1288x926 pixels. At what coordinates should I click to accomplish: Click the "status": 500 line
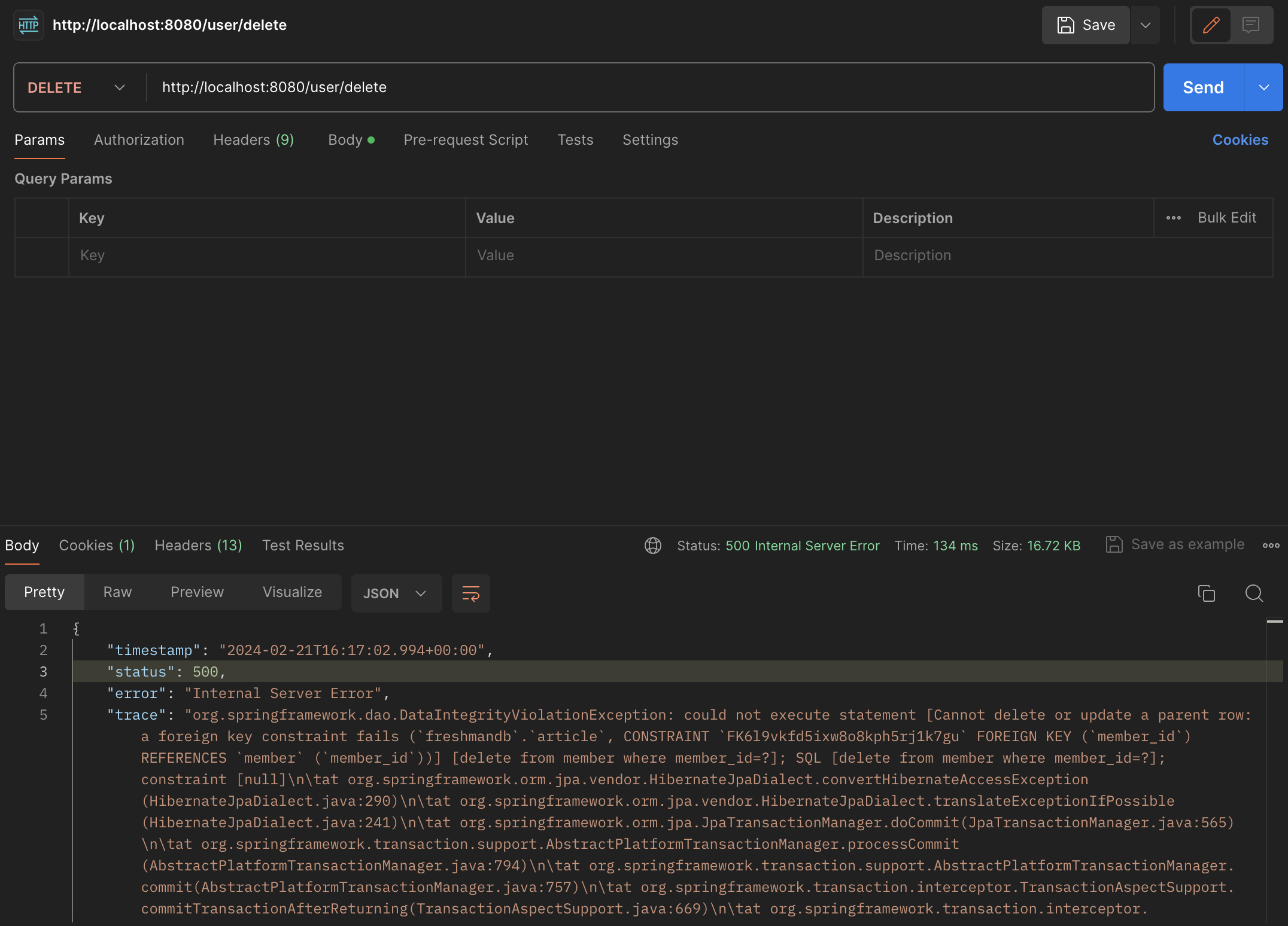click(166, 672)
